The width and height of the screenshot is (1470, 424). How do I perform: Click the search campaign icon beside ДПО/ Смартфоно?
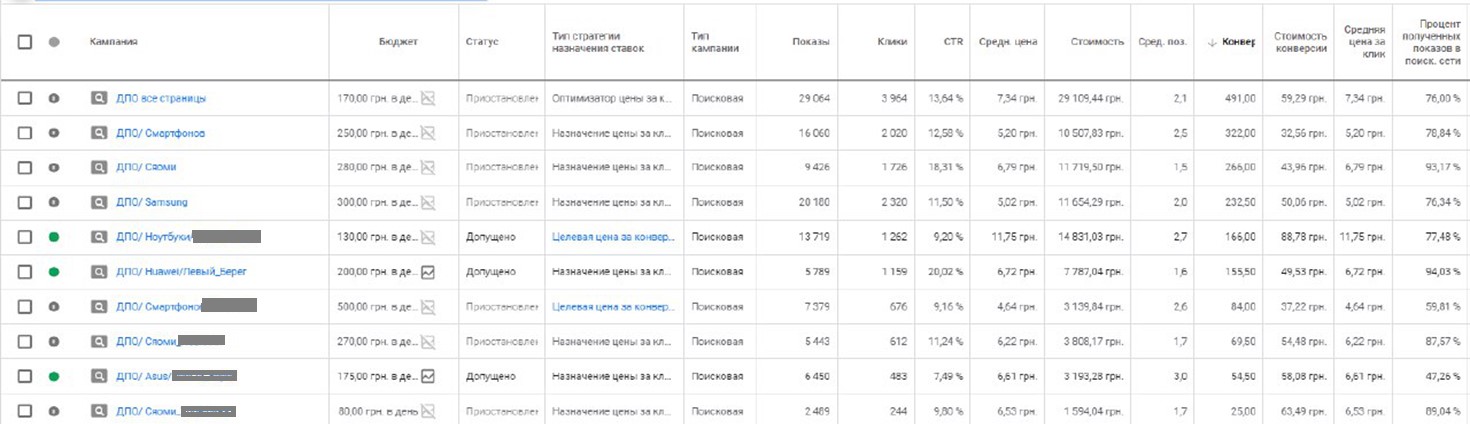tap(98, 133)
